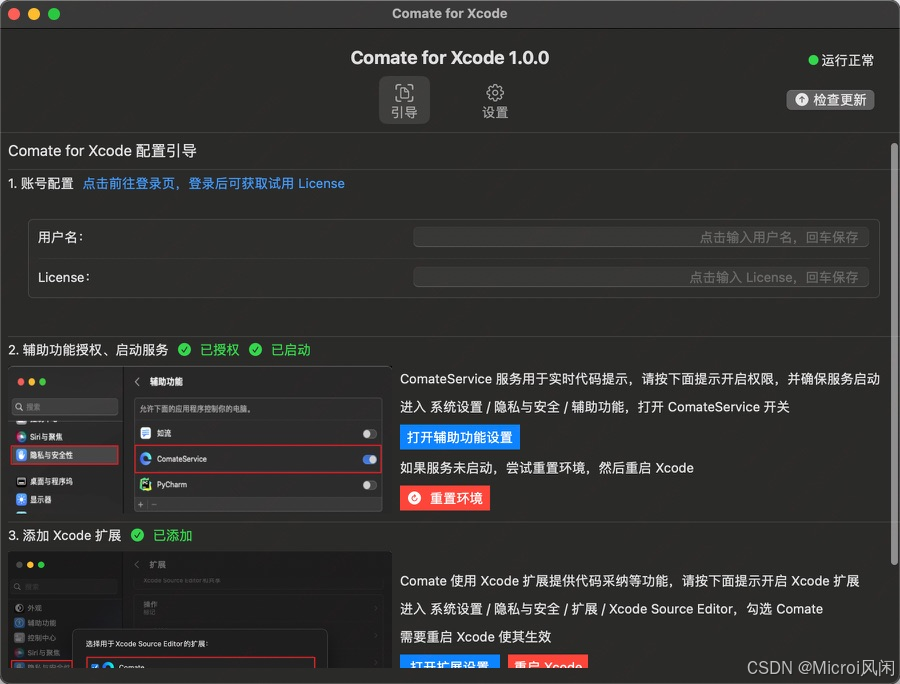This screenshot has height=684, width=900.
Task: Click the 桌面与程序坞 dock icon
Action: click(21, 481)
